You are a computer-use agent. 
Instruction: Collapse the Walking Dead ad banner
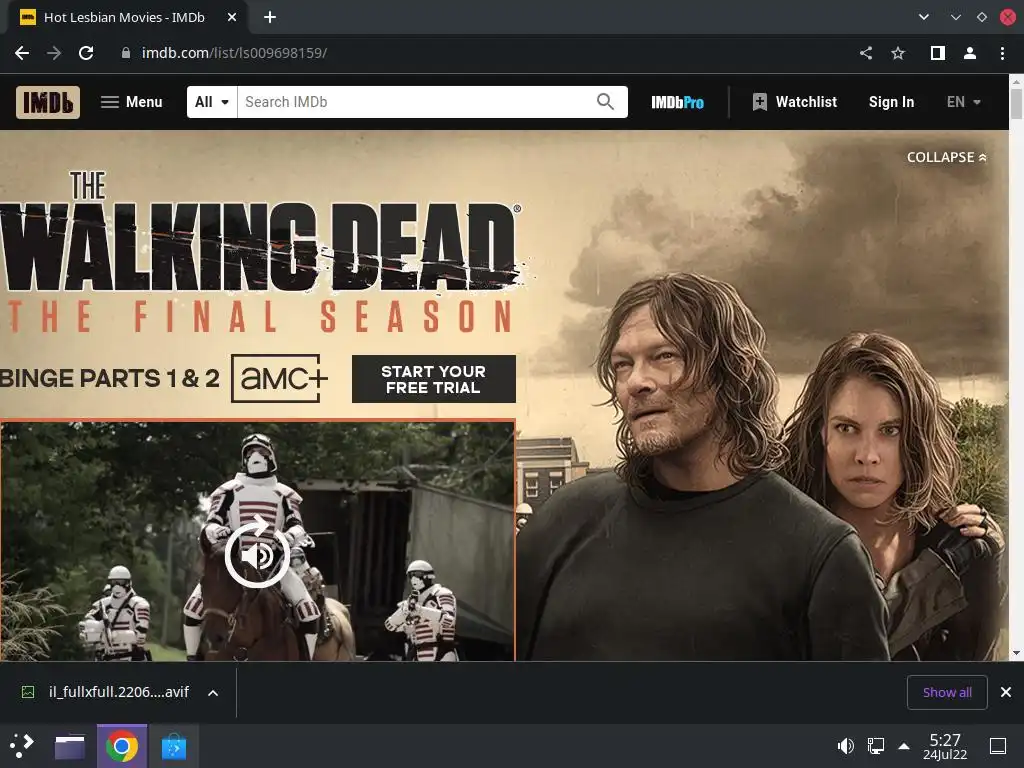[946, 157]
